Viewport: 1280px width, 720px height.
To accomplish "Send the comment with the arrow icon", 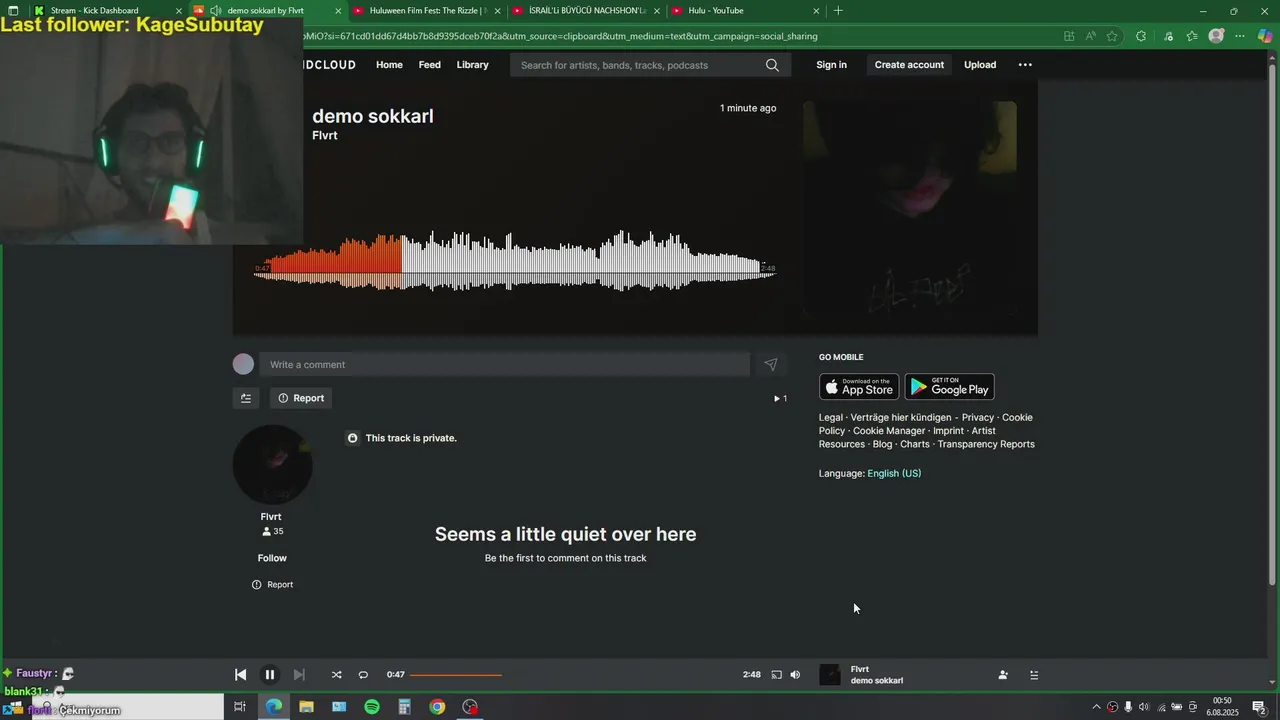I will (770, 365).
